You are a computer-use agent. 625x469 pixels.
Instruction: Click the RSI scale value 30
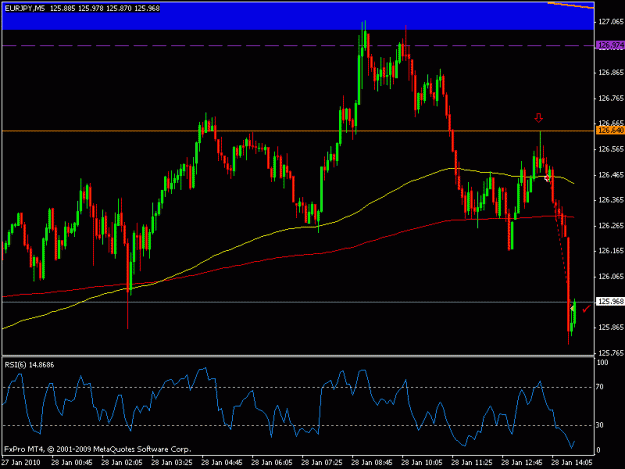click(x=600, y=425)
